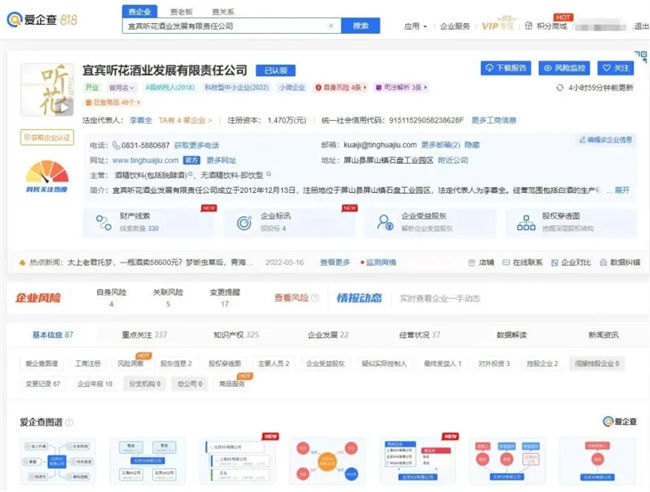Click the A级纳税人(2018) tag

[170, 87]
